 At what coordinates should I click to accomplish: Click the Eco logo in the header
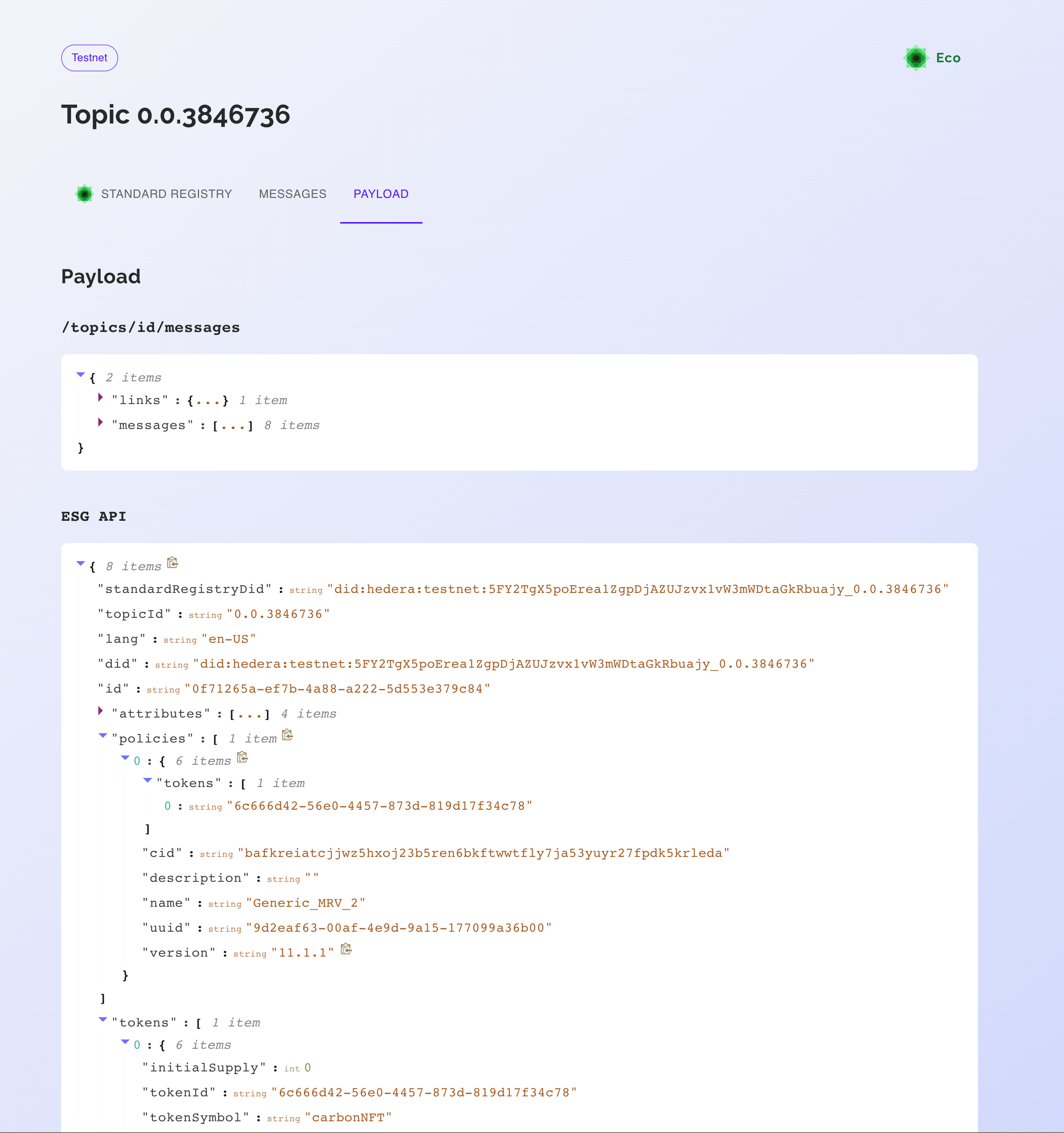point(916,57)
